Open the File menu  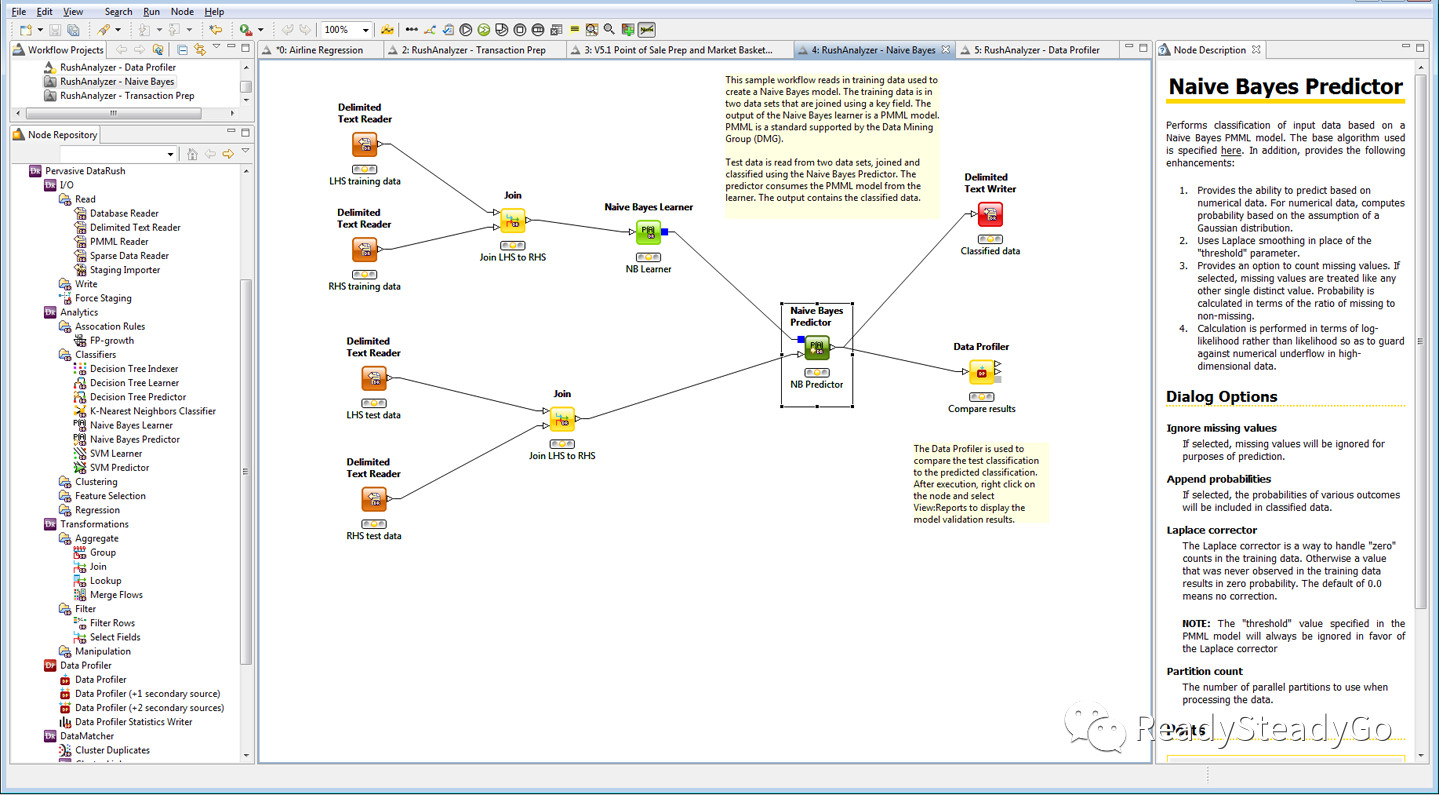pyautogui.click(x=19, y=11)
